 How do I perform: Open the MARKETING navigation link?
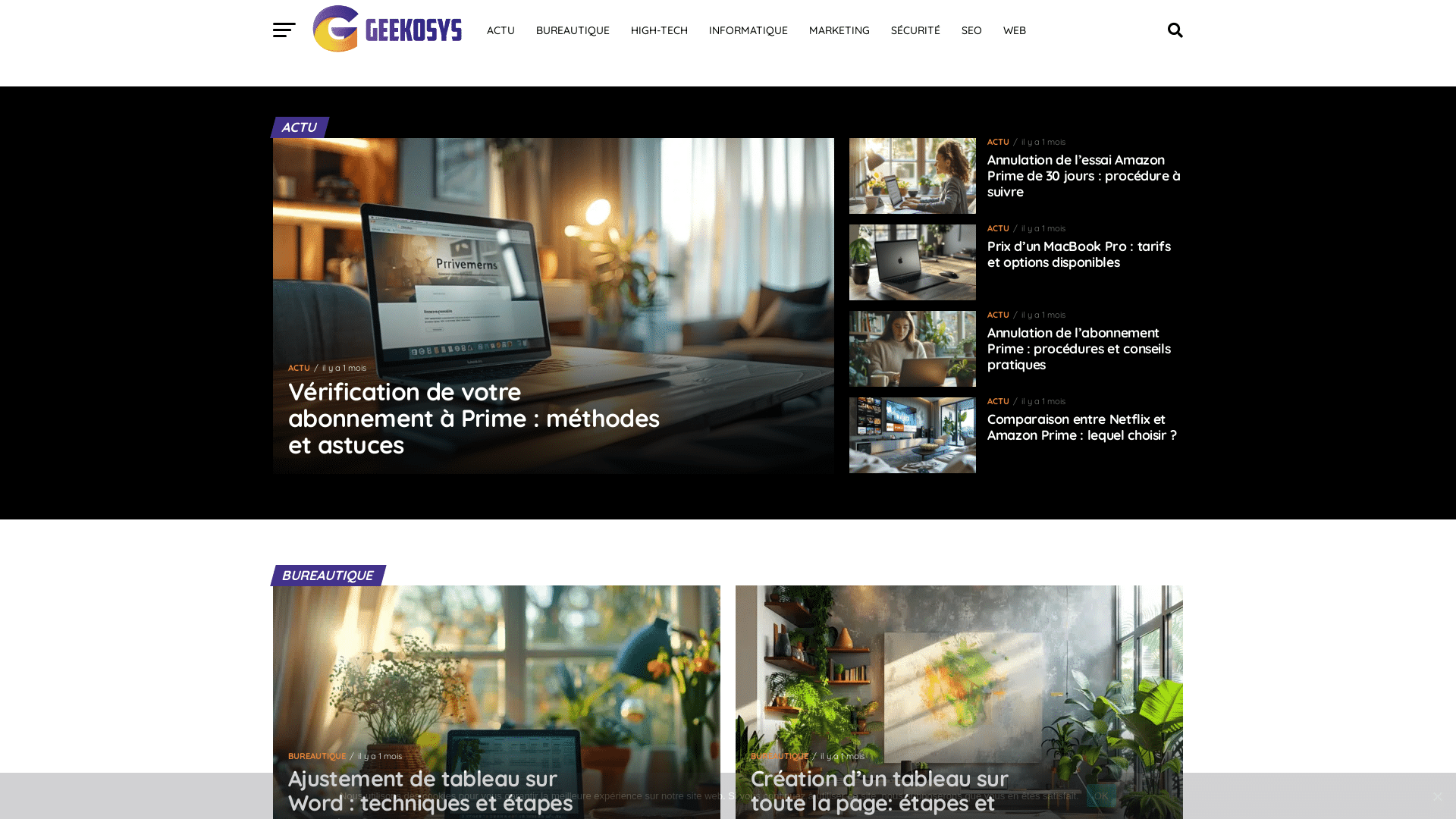[x=839, y=30]
